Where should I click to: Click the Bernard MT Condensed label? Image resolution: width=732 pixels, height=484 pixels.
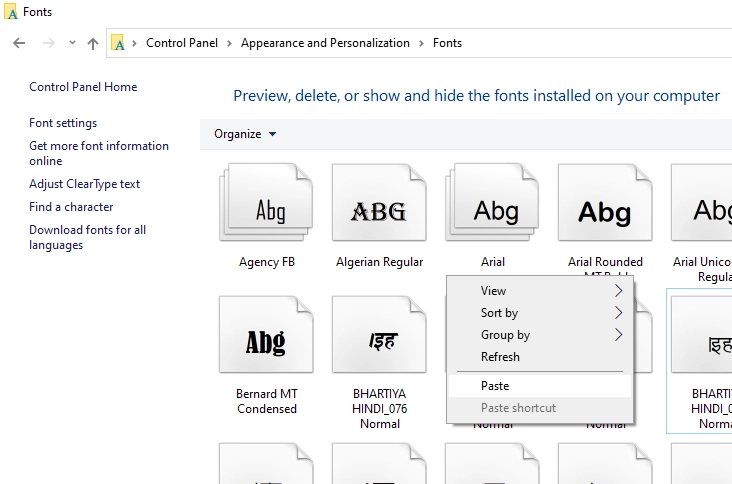267,401
